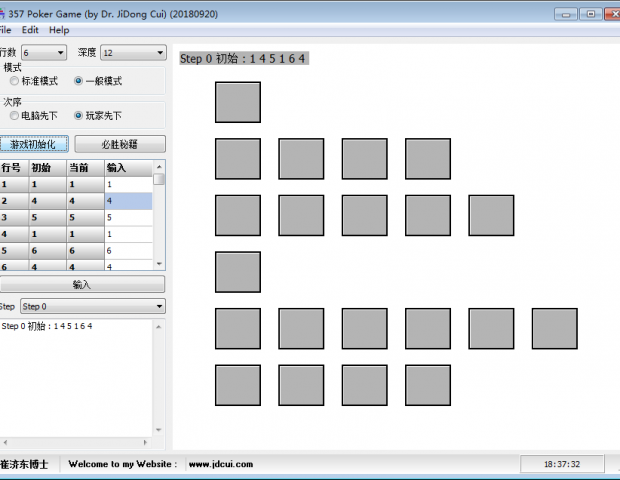620x480 pixels.
Task: Open the 行数 row count dropdown
Action: tap(45, 52)
